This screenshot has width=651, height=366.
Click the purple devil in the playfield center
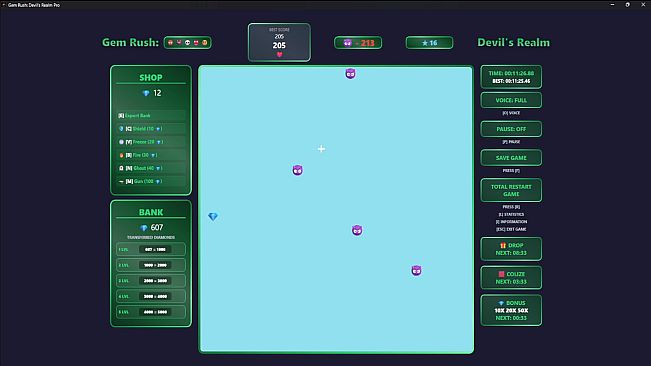tap(357, 230)
